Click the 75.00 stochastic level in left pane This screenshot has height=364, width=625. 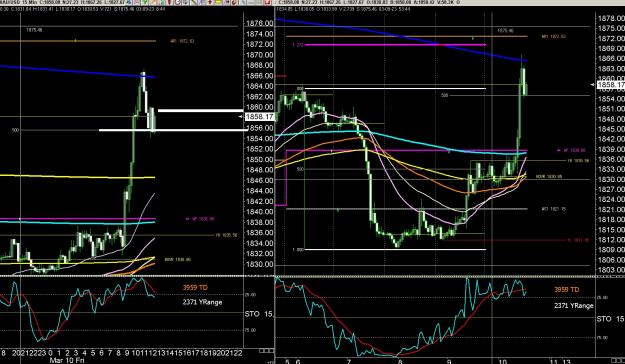(x=250, y=330)
